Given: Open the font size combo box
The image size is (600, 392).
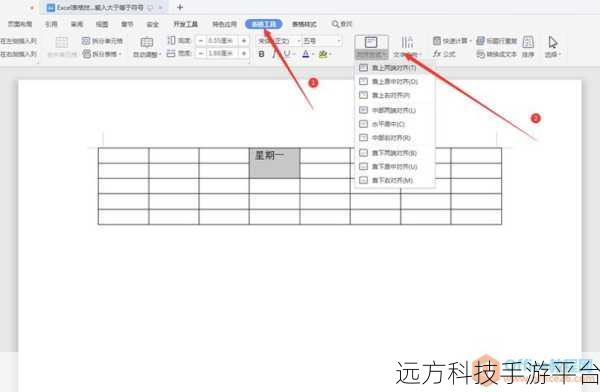Looking at the screenshot, I should pos(322,41).
